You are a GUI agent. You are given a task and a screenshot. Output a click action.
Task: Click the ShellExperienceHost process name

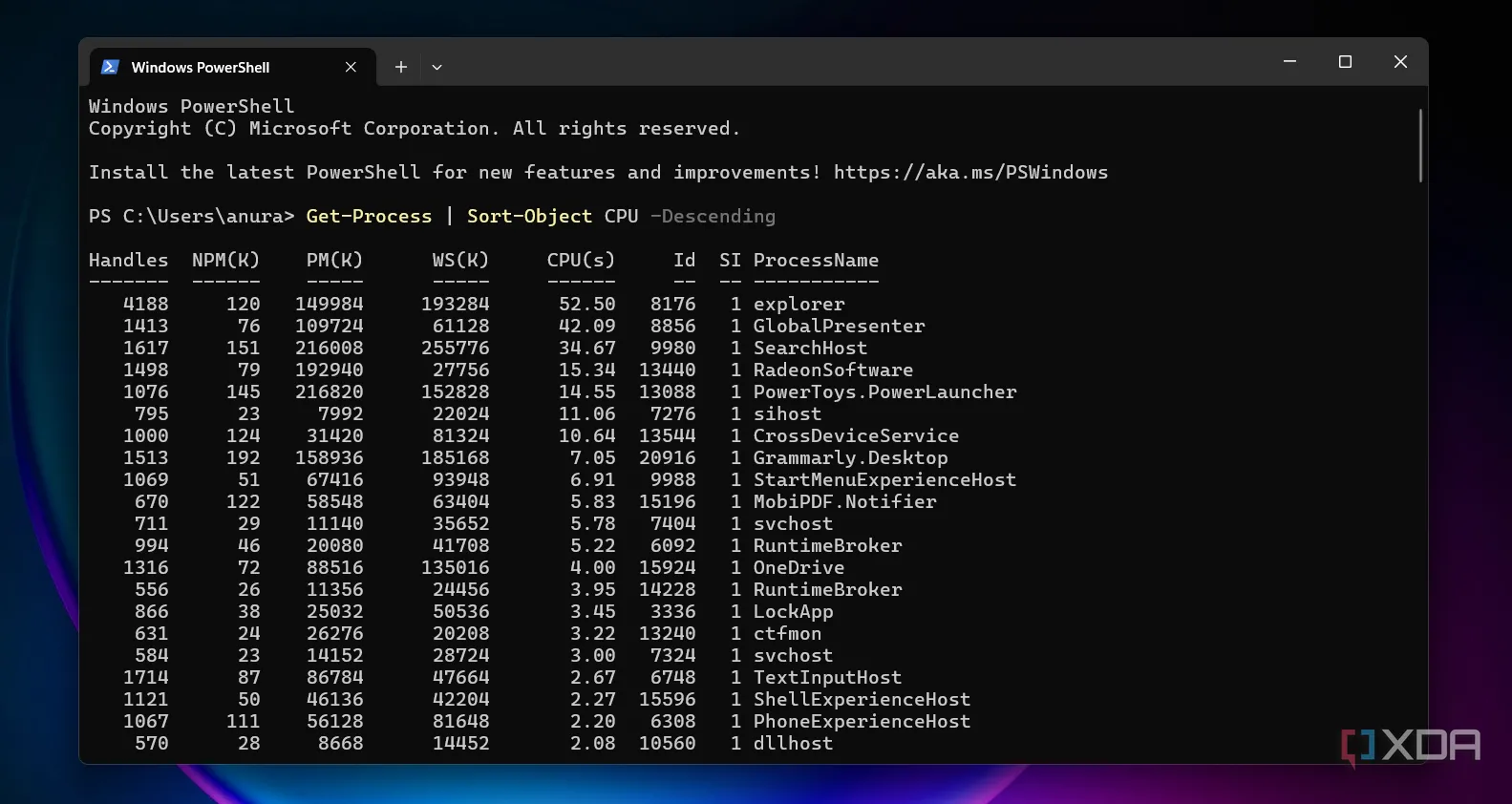(862, 700)
